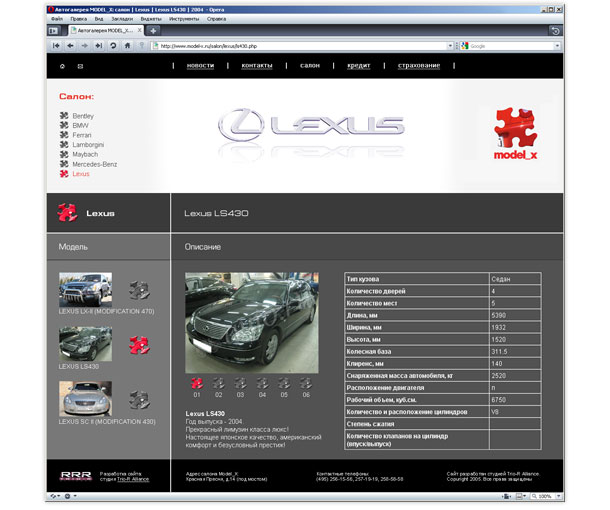Select photo 04 puzzle icon

(262, 384)
